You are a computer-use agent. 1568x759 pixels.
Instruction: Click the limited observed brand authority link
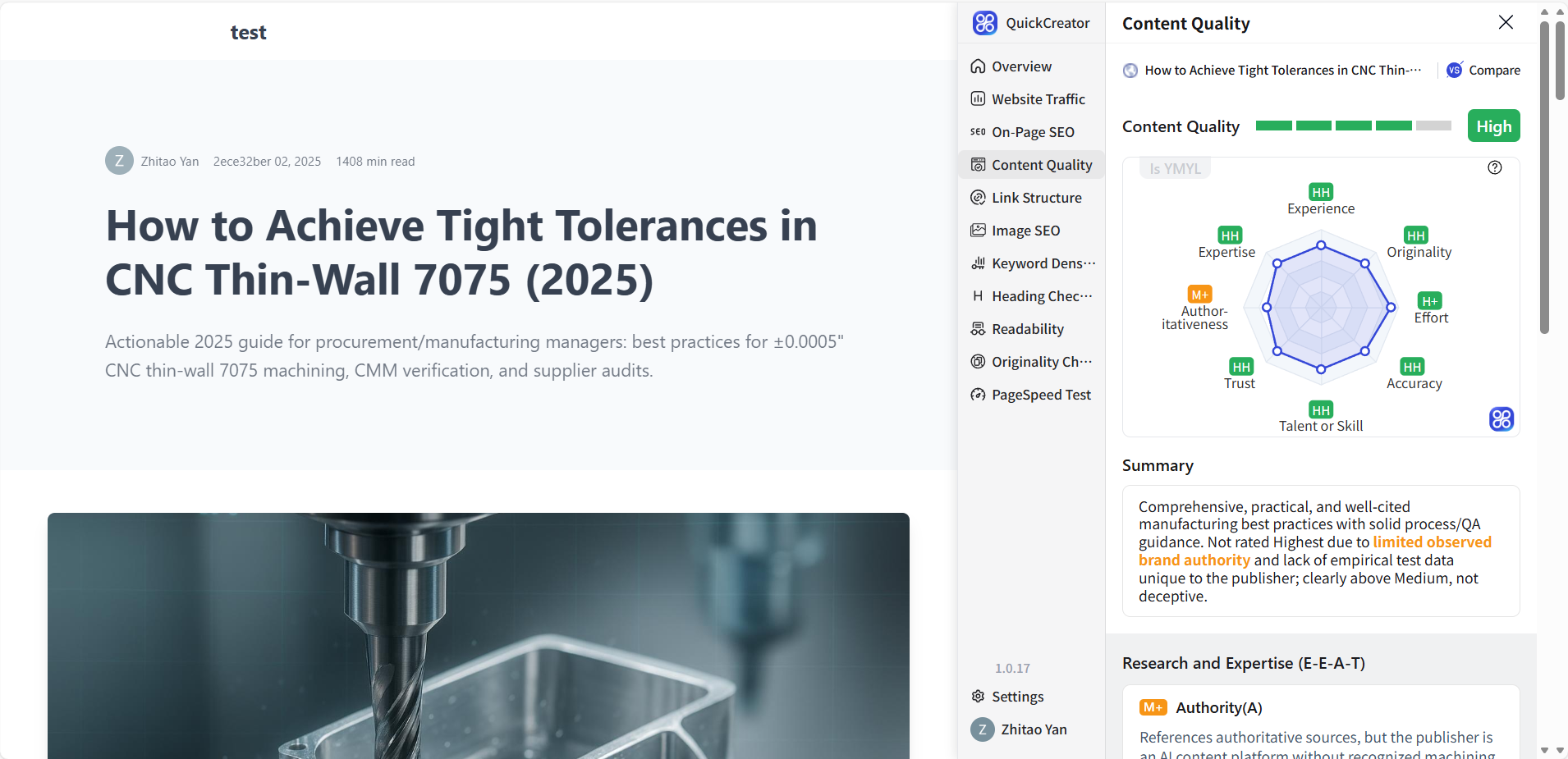(1431, 542)
